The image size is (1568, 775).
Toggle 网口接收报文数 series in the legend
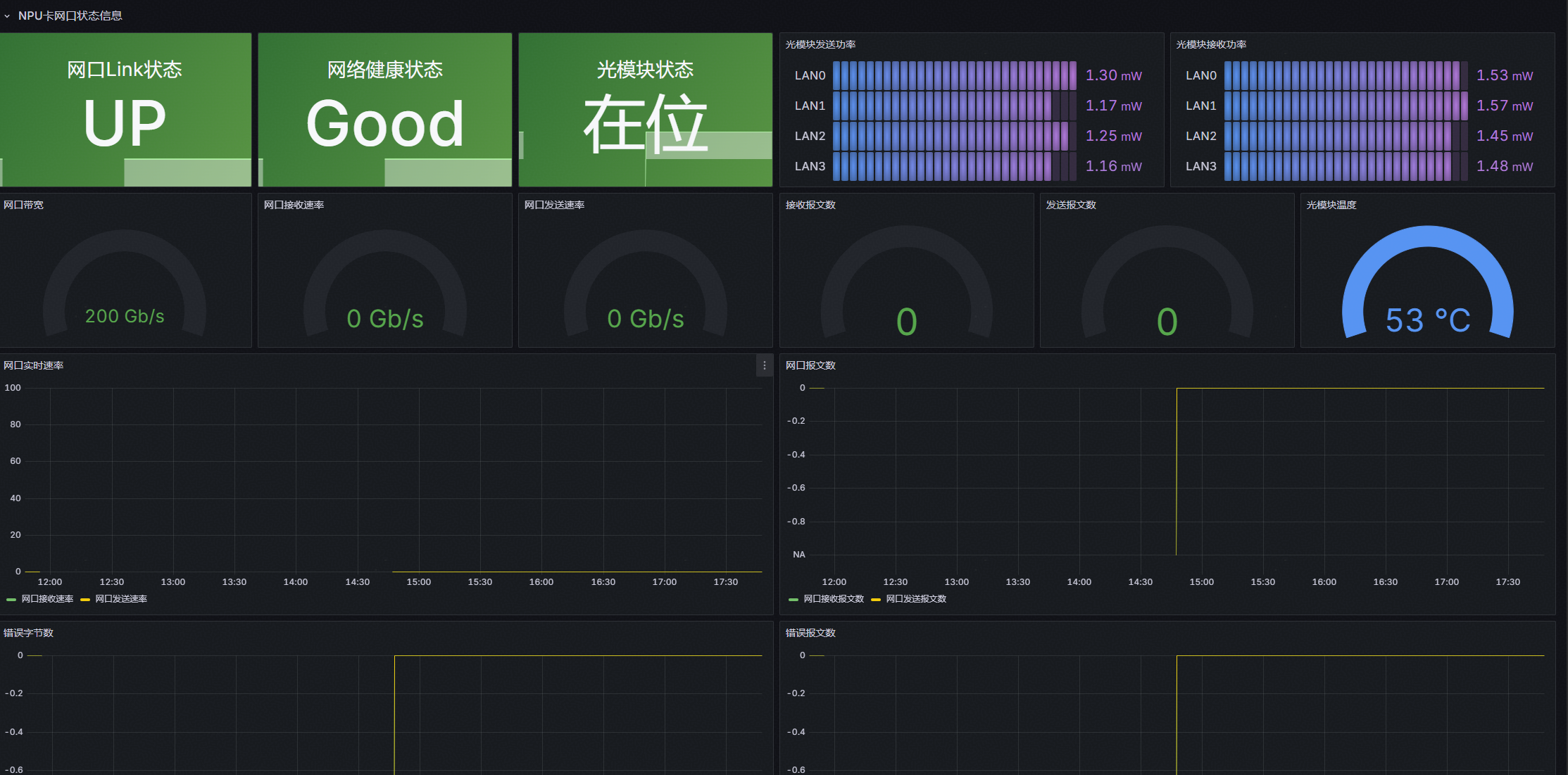pos(834,599)
